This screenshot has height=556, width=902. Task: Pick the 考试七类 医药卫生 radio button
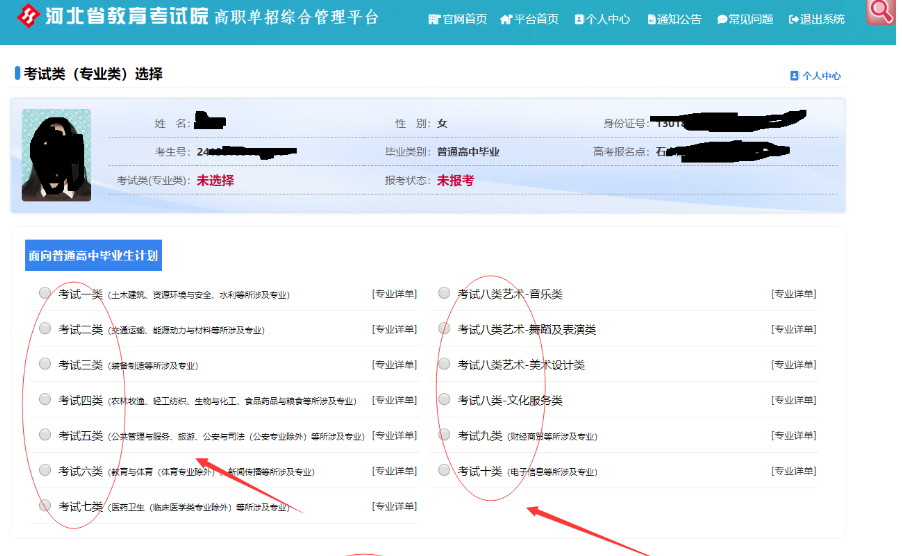(45, 506)
